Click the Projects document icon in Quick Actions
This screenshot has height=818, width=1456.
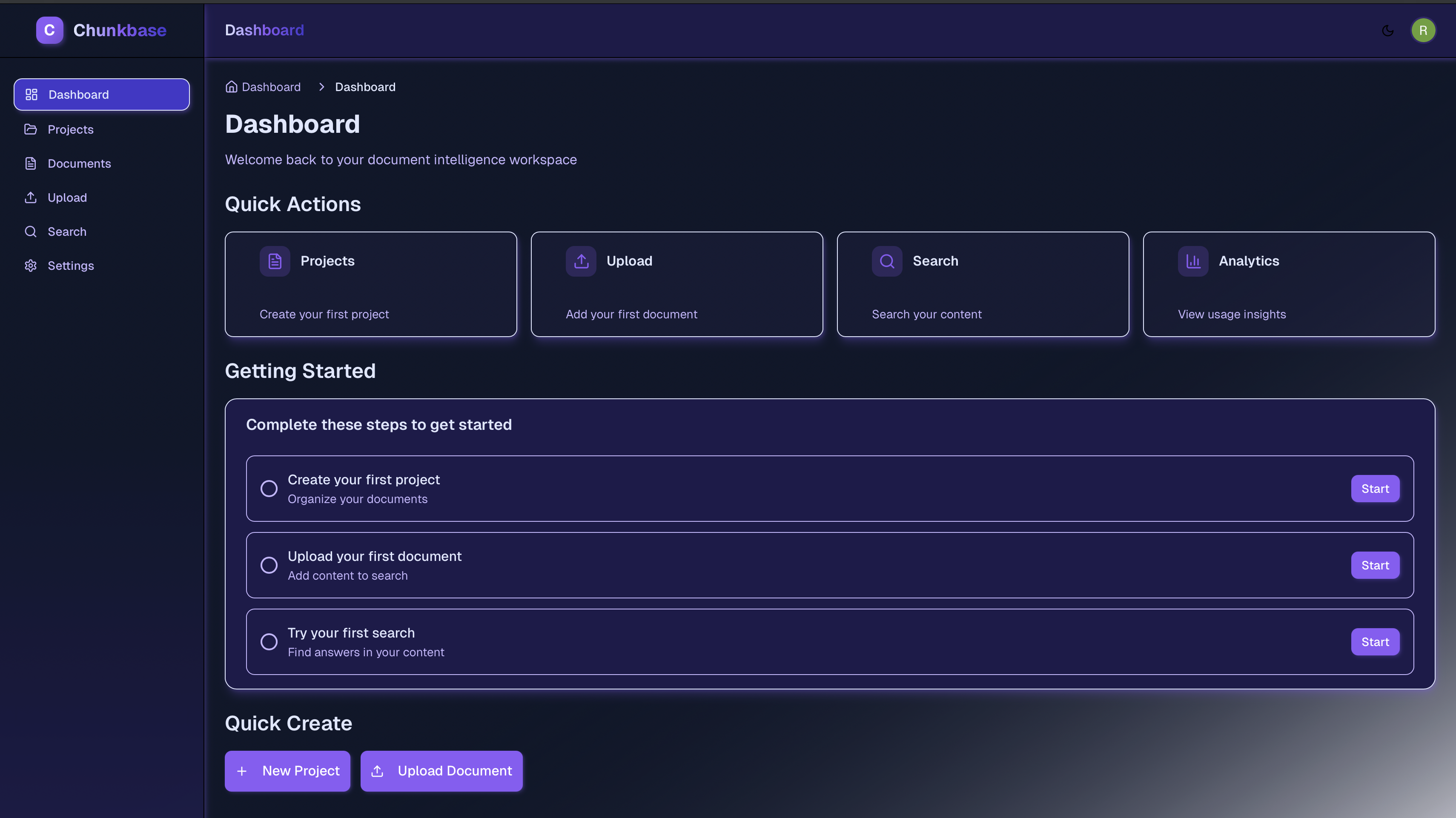click(275, 260)
